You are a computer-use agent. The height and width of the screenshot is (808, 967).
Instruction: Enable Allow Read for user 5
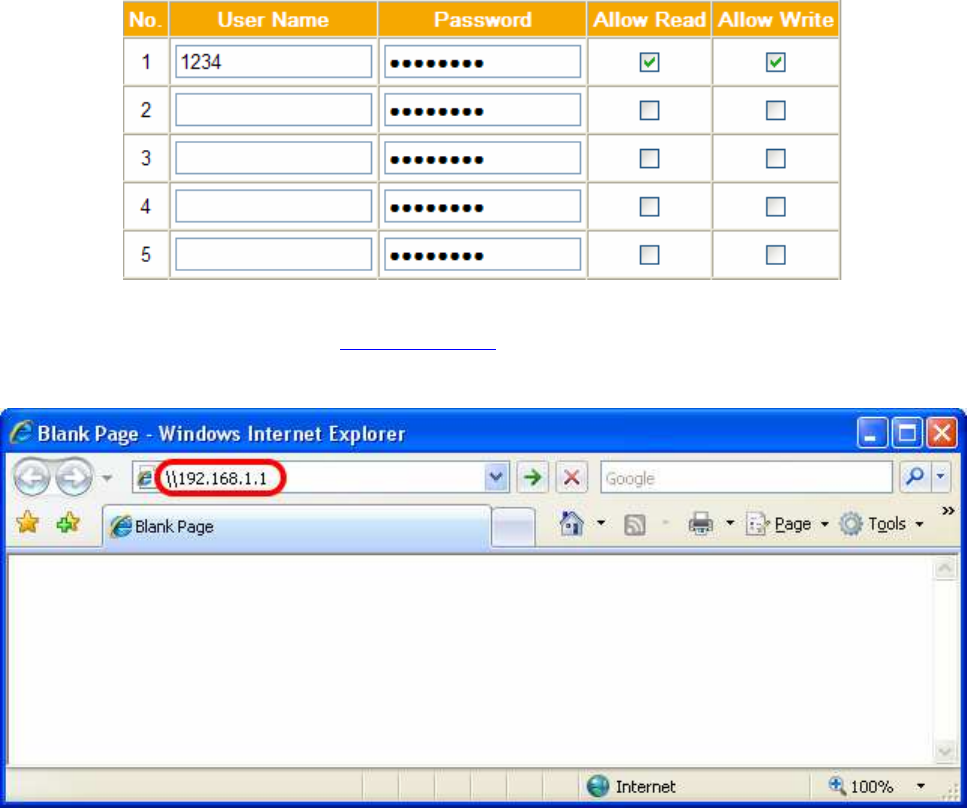[x=649, y=255]
